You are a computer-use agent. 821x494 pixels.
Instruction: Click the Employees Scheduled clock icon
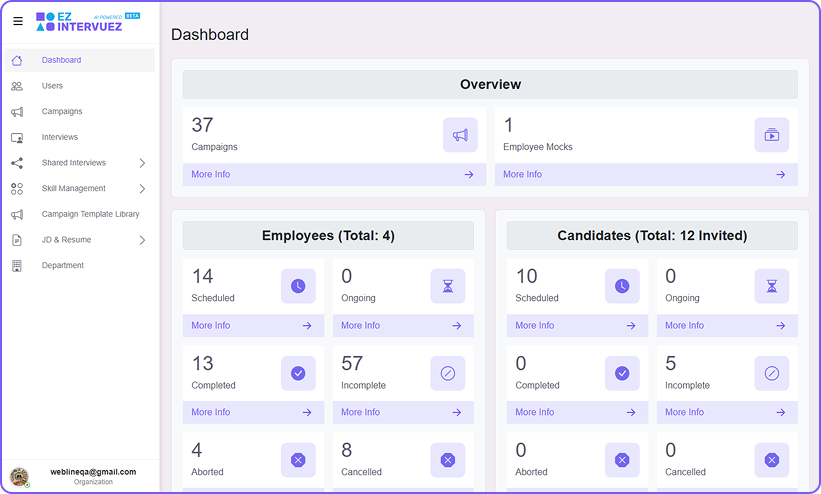tap(298, 286)
